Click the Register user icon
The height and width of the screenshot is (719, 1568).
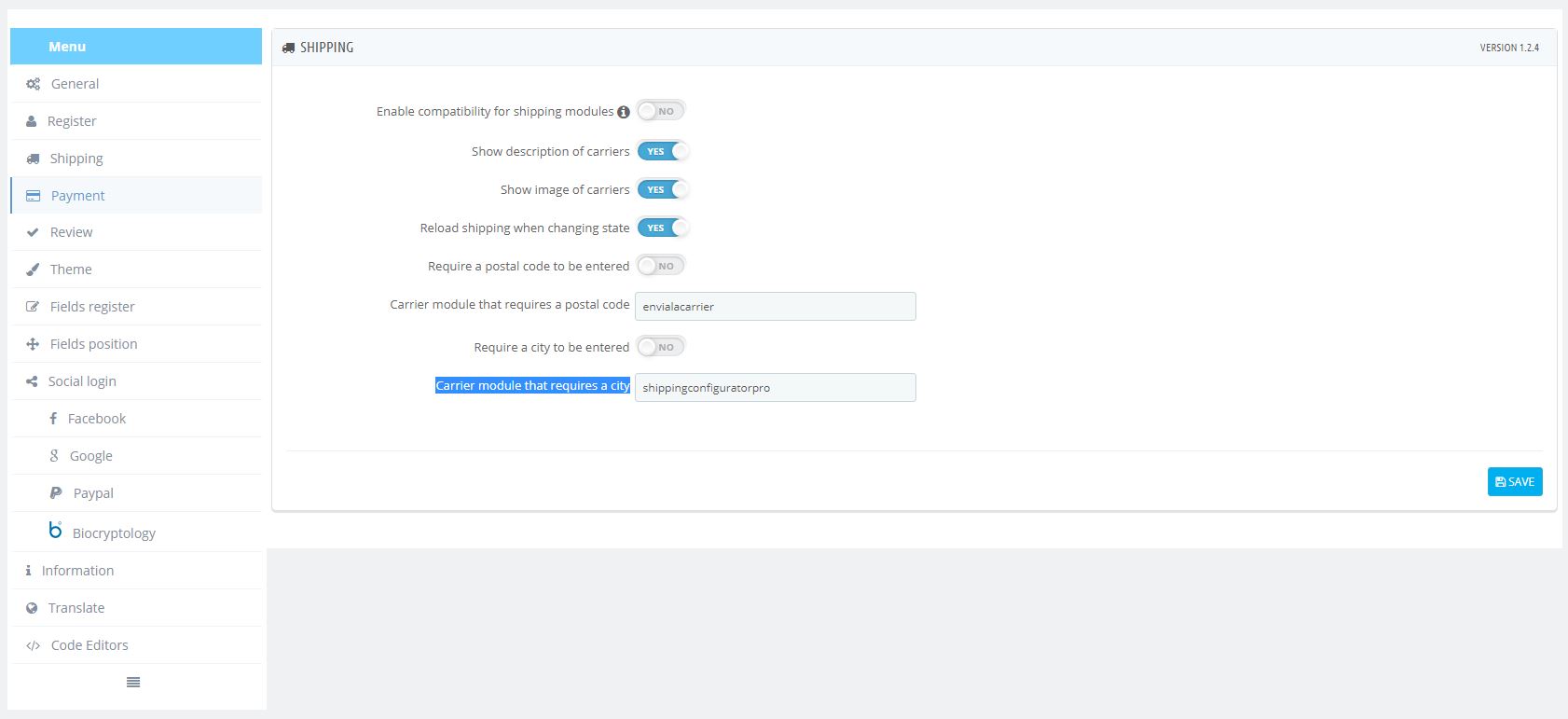32,121
